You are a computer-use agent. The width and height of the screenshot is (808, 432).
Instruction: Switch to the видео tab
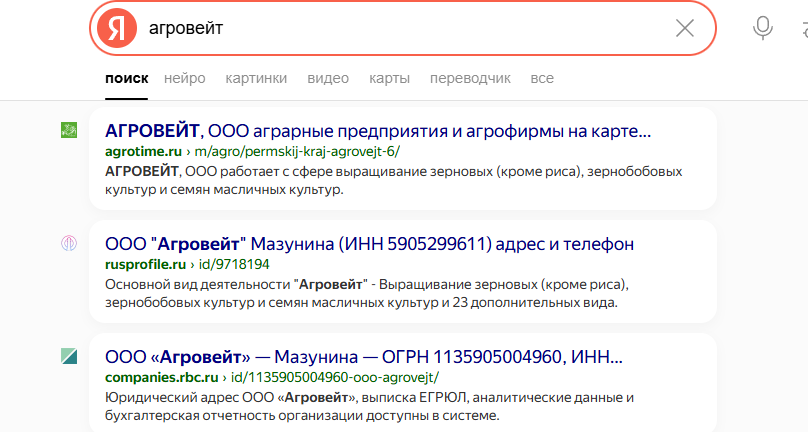[x=328, y=78]
